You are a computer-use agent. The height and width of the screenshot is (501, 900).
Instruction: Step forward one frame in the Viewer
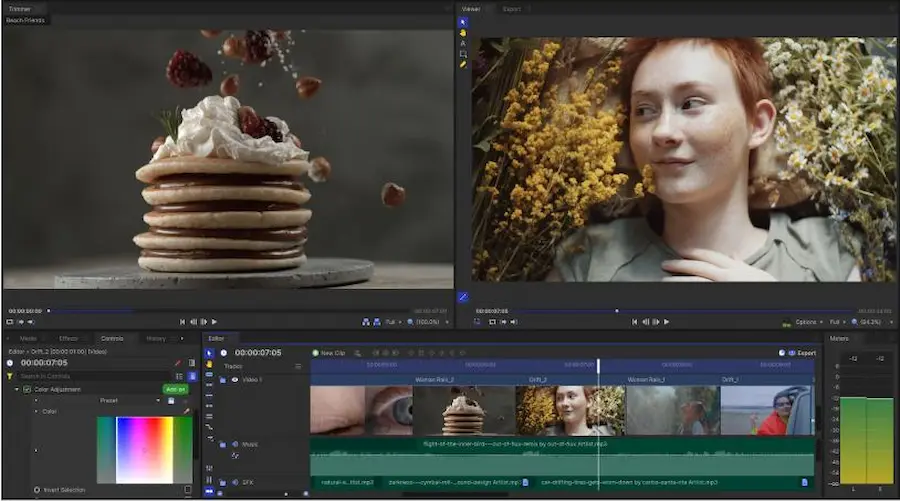click(655, 322)
